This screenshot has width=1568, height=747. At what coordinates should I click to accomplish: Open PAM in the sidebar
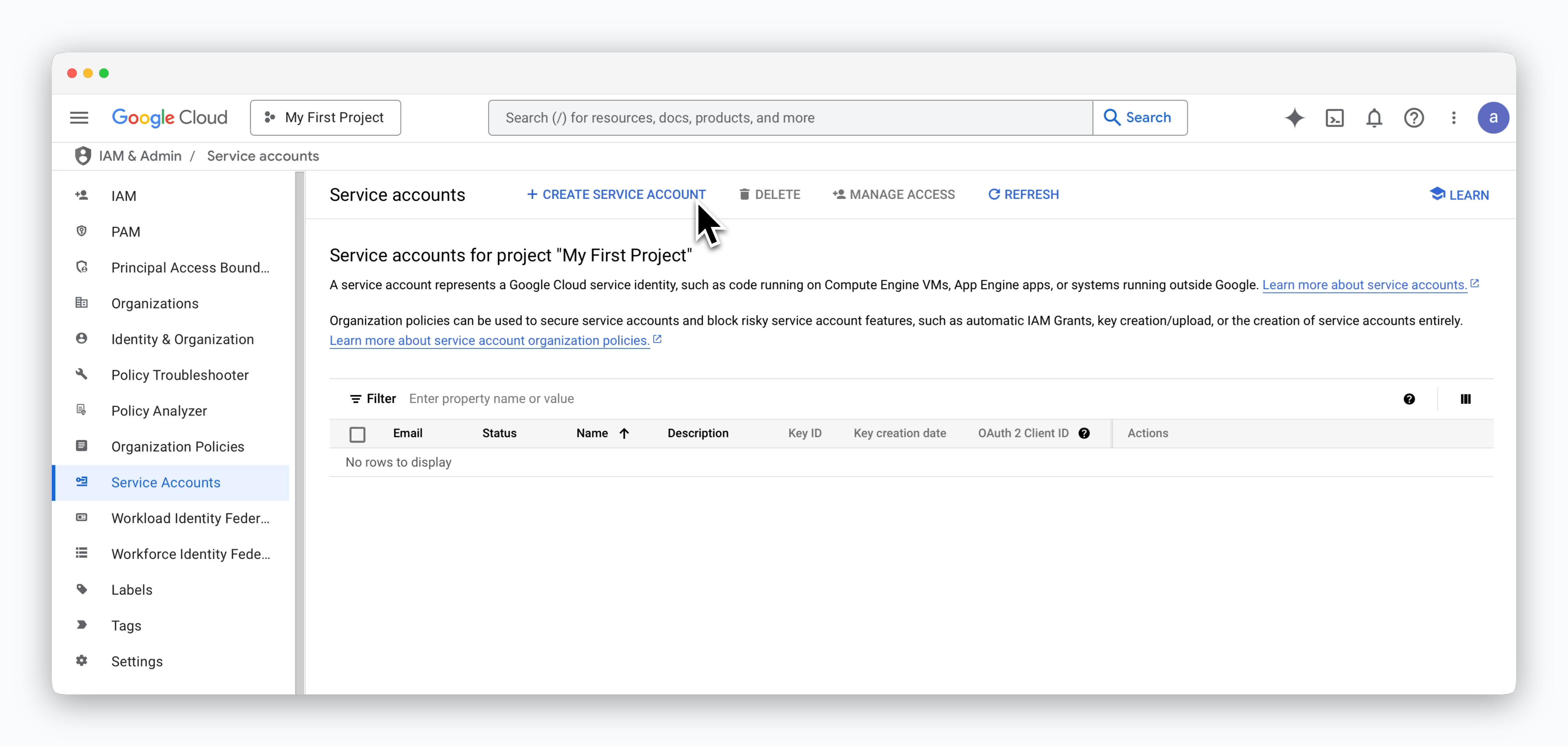(x=170, y=231)
